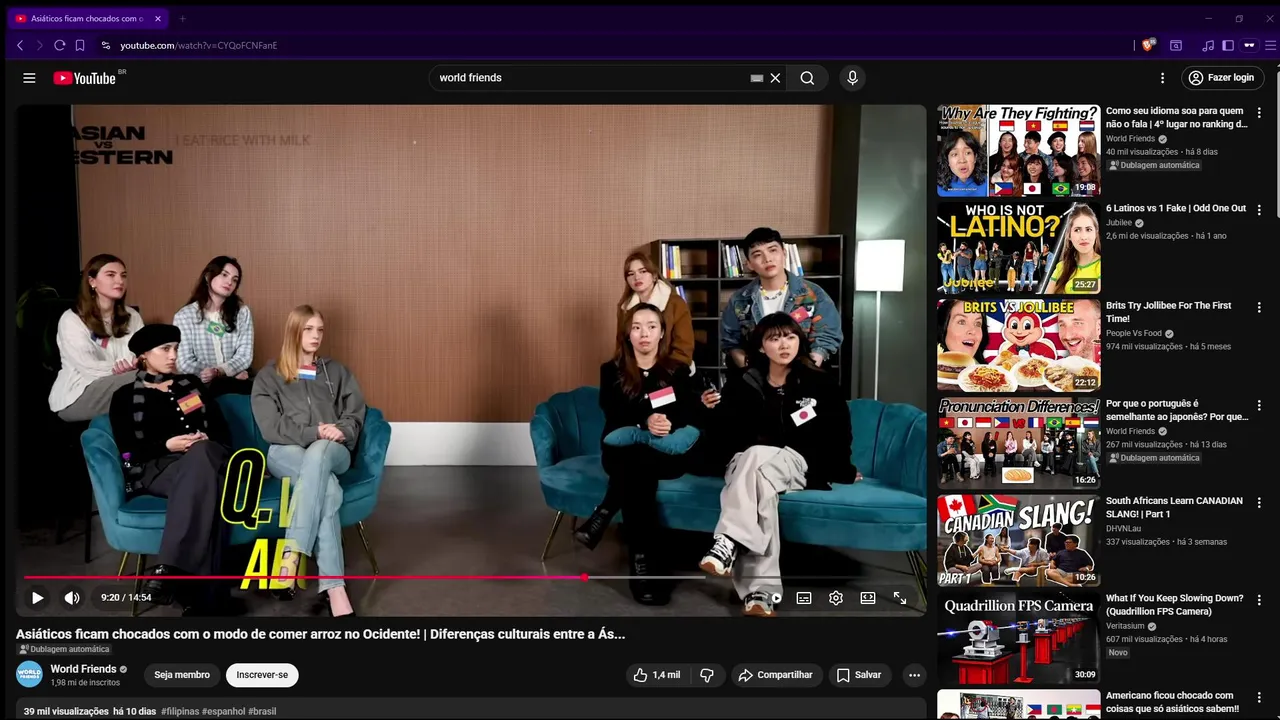The height and width of the screenshot is (720, 1280).
Task: Open menu for 'Como seu idioma soa' video
Action: 1259,113
